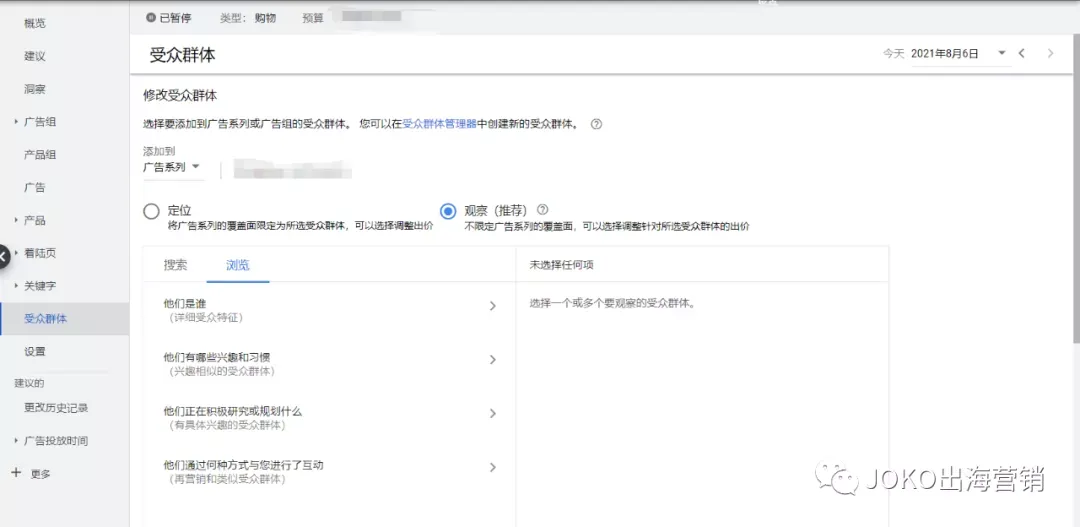The width and height of the screenshot is (1080, 527).
Task: Click the 建议的 sidebar section label
Action: tap(29, 383)
